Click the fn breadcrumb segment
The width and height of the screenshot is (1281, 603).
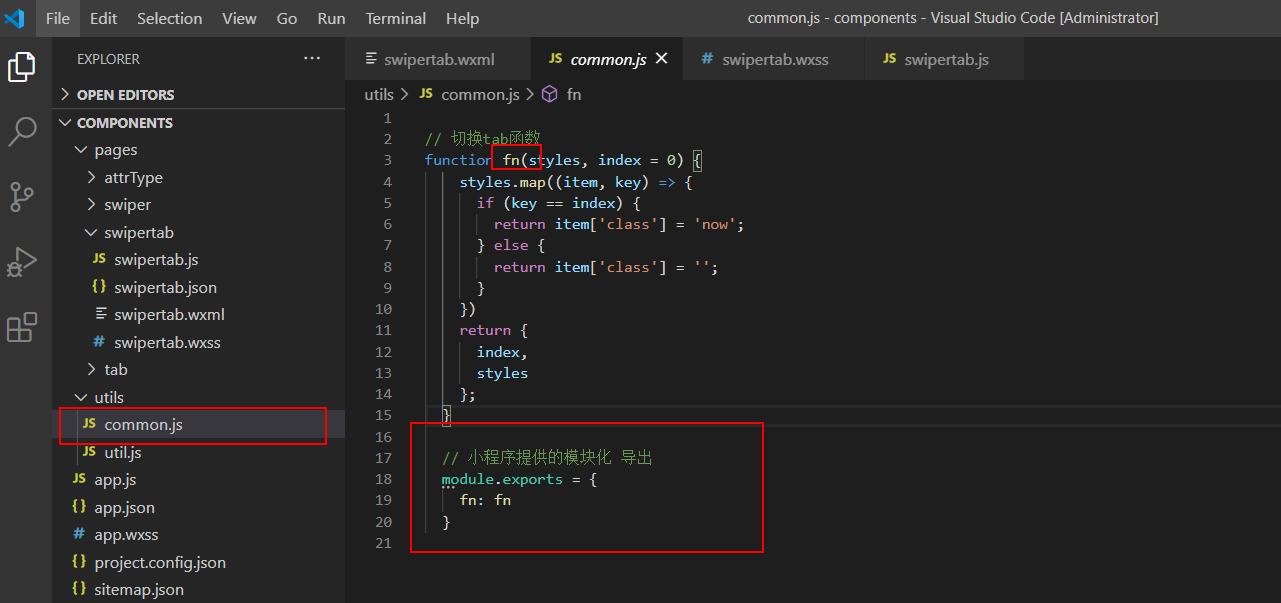click(574, 94)
